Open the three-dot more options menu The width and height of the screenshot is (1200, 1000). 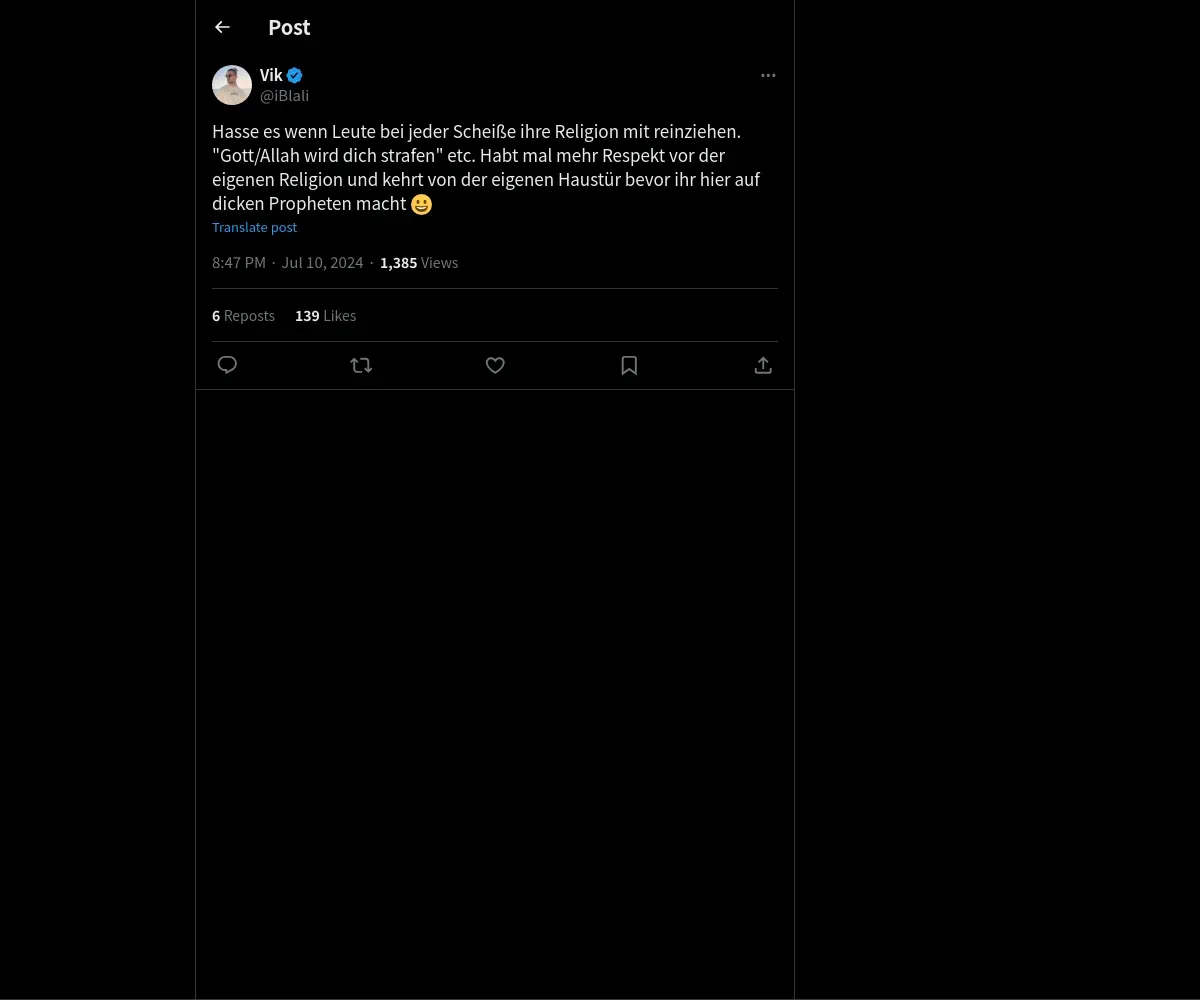pos(768,75)
